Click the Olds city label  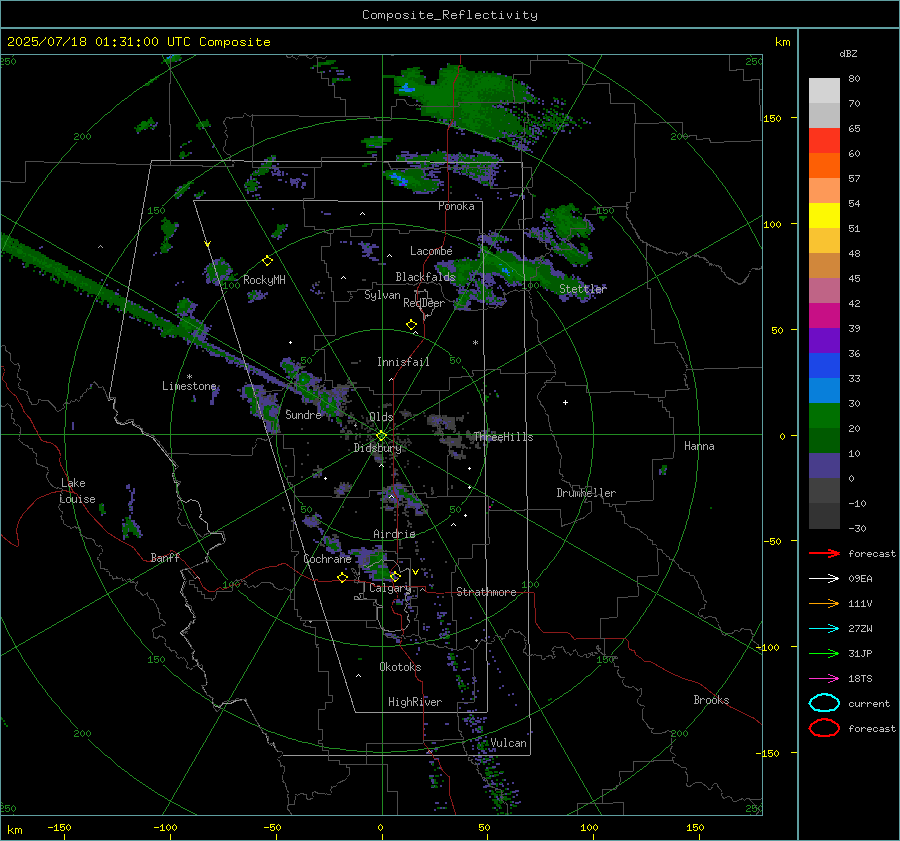[381, 417]
